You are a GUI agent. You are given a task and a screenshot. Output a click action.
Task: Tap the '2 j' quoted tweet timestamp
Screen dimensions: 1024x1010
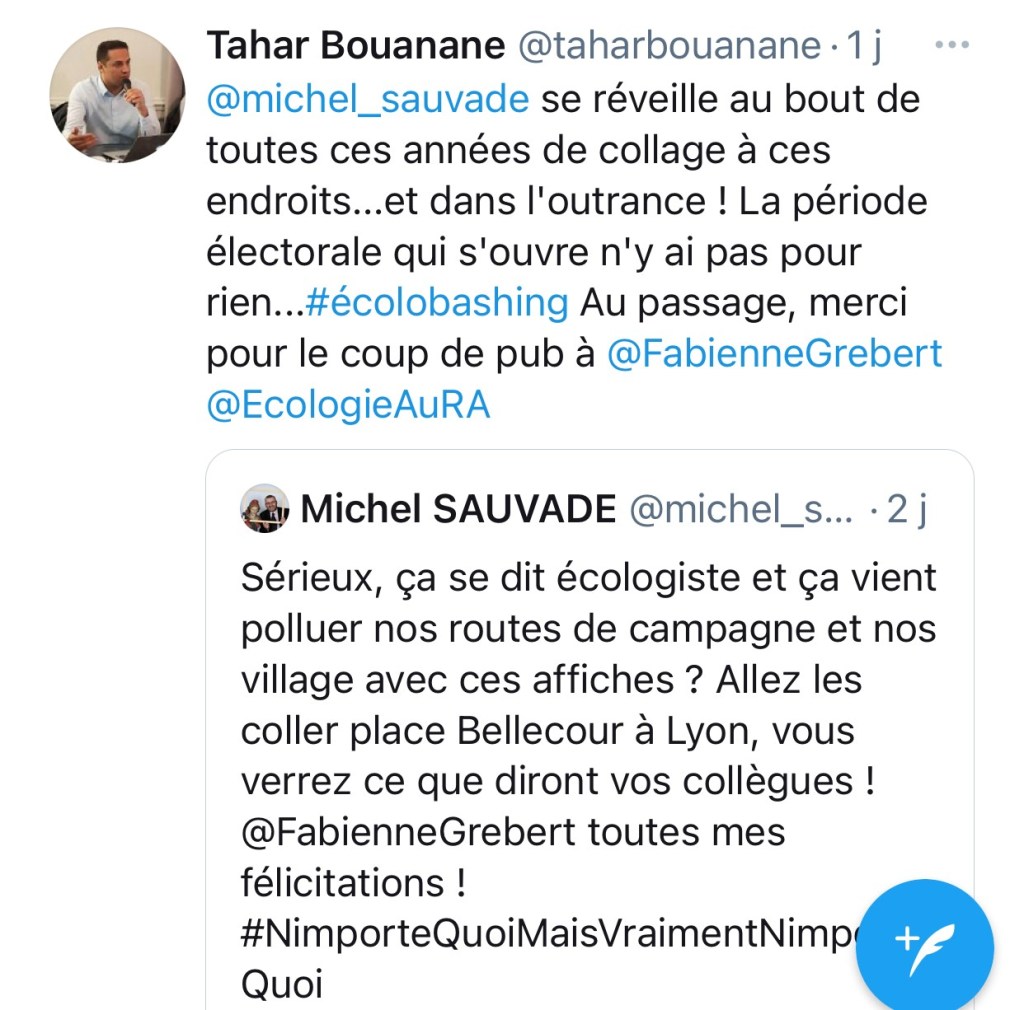(907, 510)
